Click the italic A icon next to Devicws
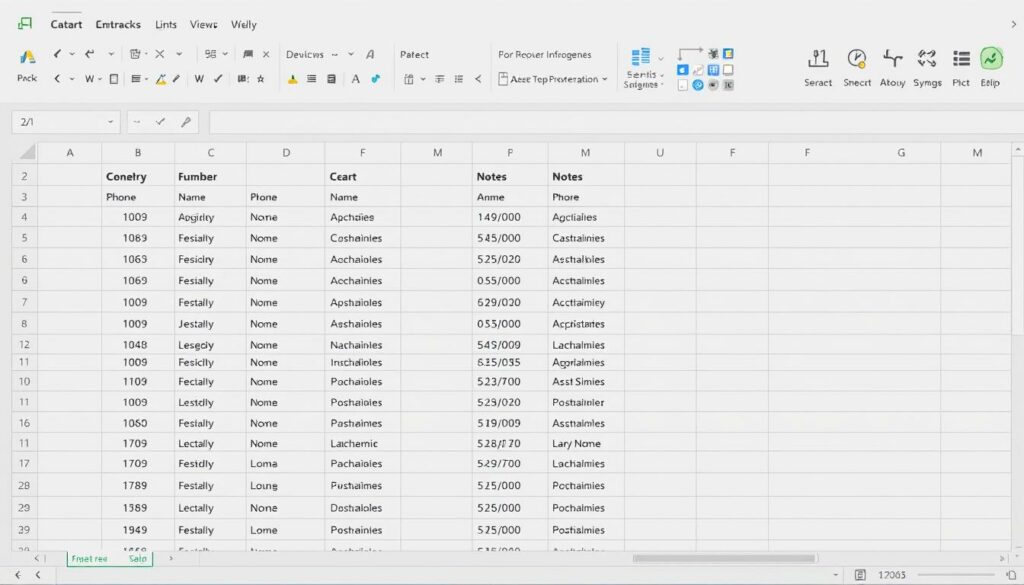 pos(370,54)
